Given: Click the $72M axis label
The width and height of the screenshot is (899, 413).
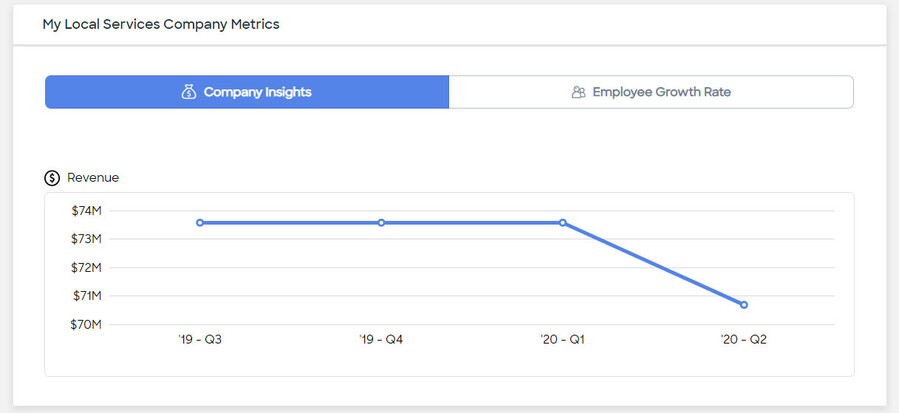Looking at the screenshot, I should click(87, 268).
